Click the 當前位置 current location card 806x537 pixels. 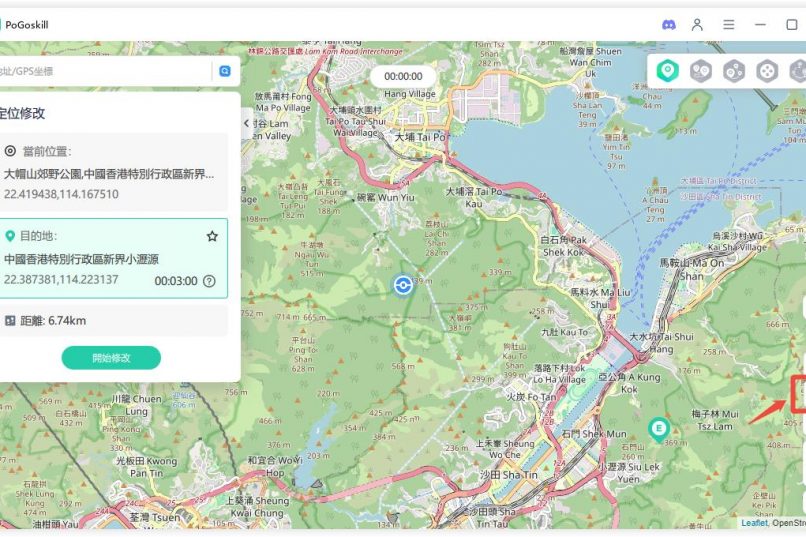(x=110, y=173)
